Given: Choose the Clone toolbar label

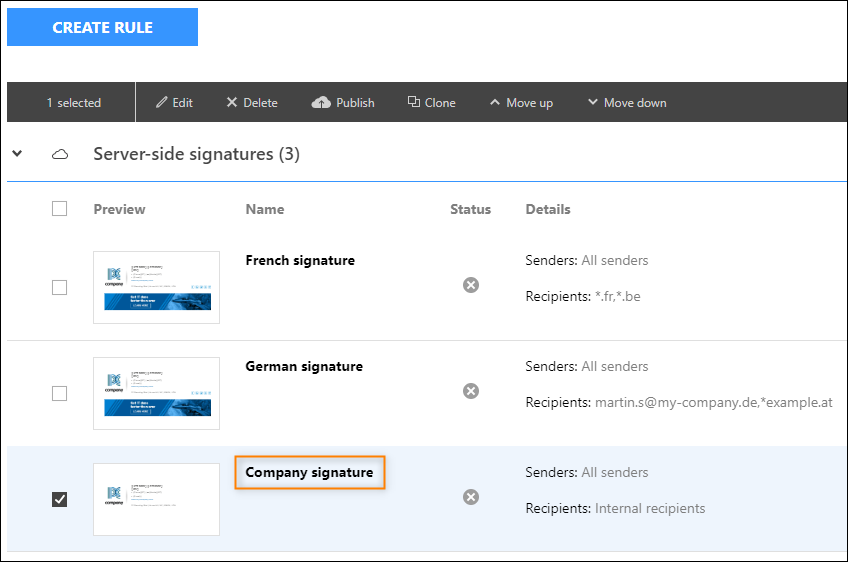Looking at the screenshot, I should click(440, 103).
